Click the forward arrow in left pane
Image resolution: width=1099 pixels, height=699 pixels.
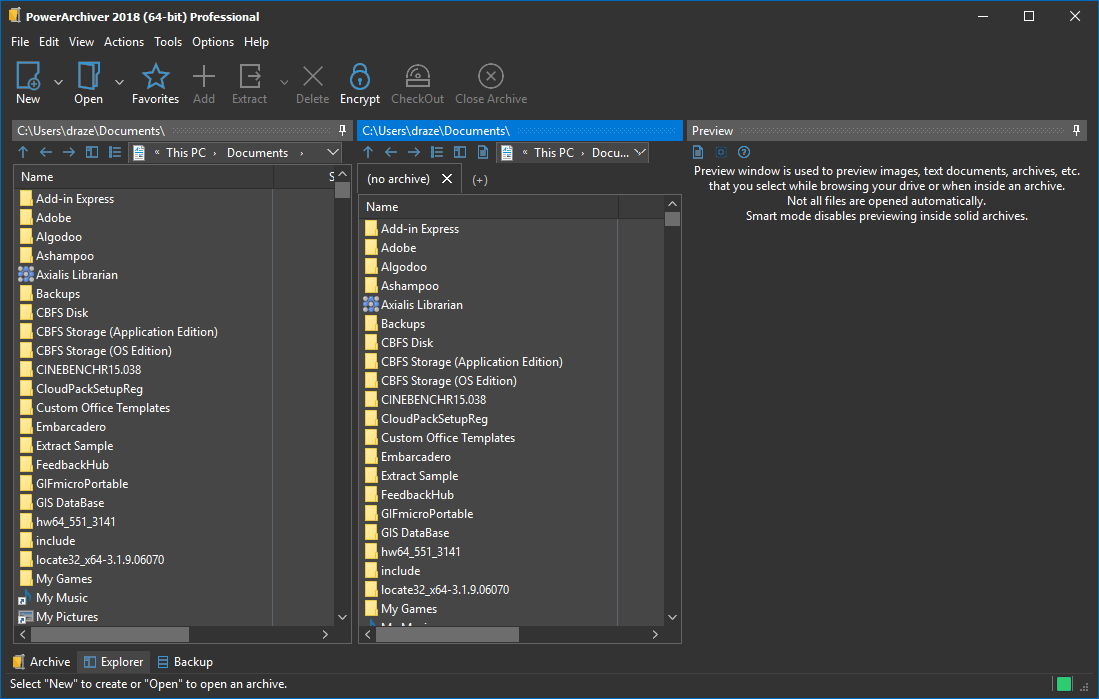(x=69, y=152)
